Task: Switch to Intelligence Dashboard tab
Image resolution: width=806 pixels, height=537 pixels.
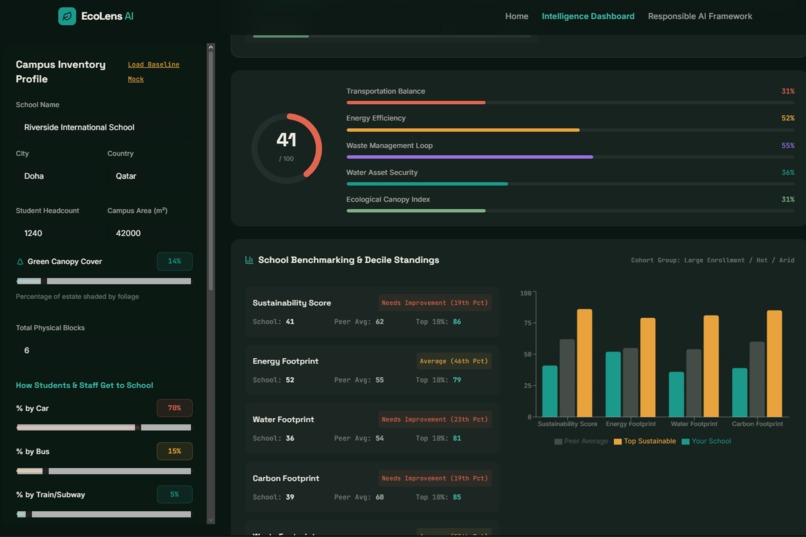Action: point(588,16)
